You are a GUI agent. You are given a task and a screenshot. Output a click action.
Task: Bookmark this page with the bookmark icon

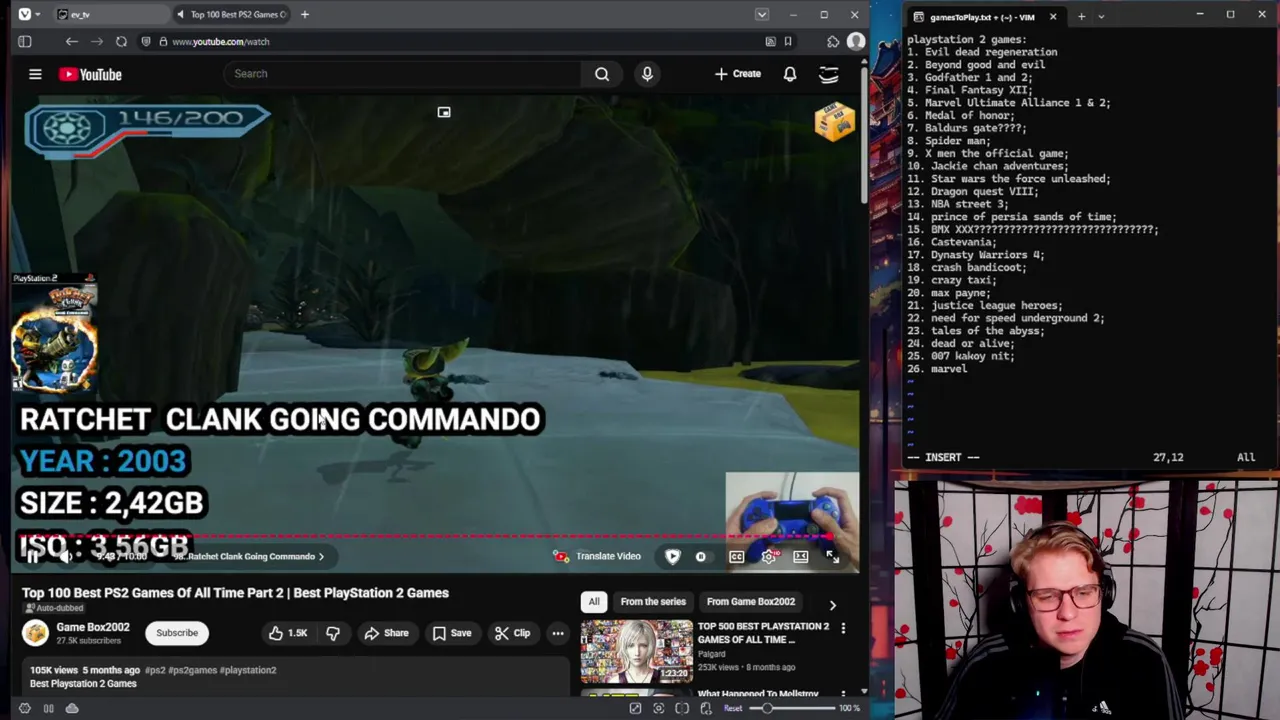(x=788, y=41)
